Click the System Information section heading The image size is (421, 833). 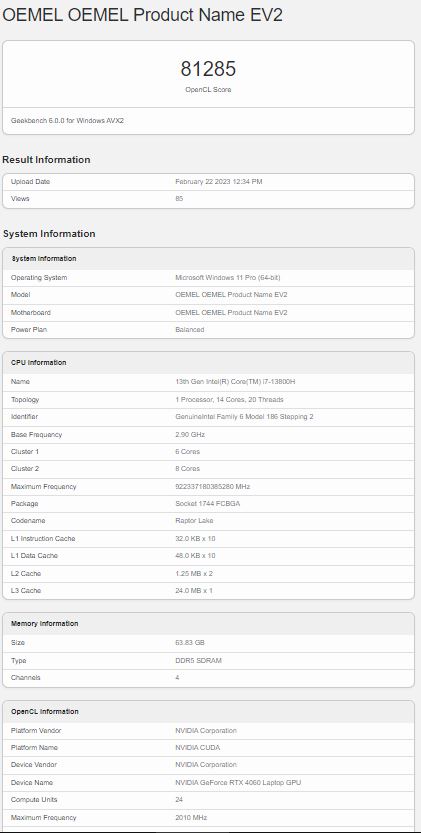click(49, 234)
